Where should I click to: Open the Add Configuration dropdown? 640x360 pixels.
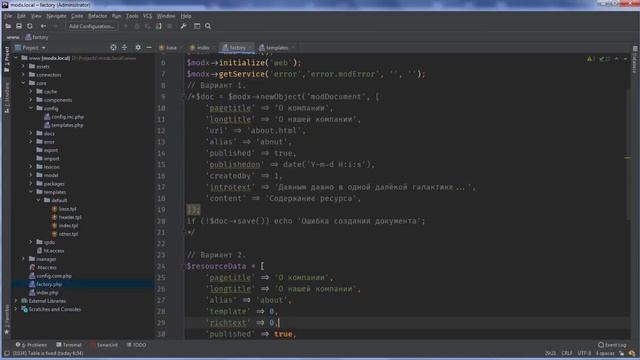pyautogui.click(x=91, y=26)
